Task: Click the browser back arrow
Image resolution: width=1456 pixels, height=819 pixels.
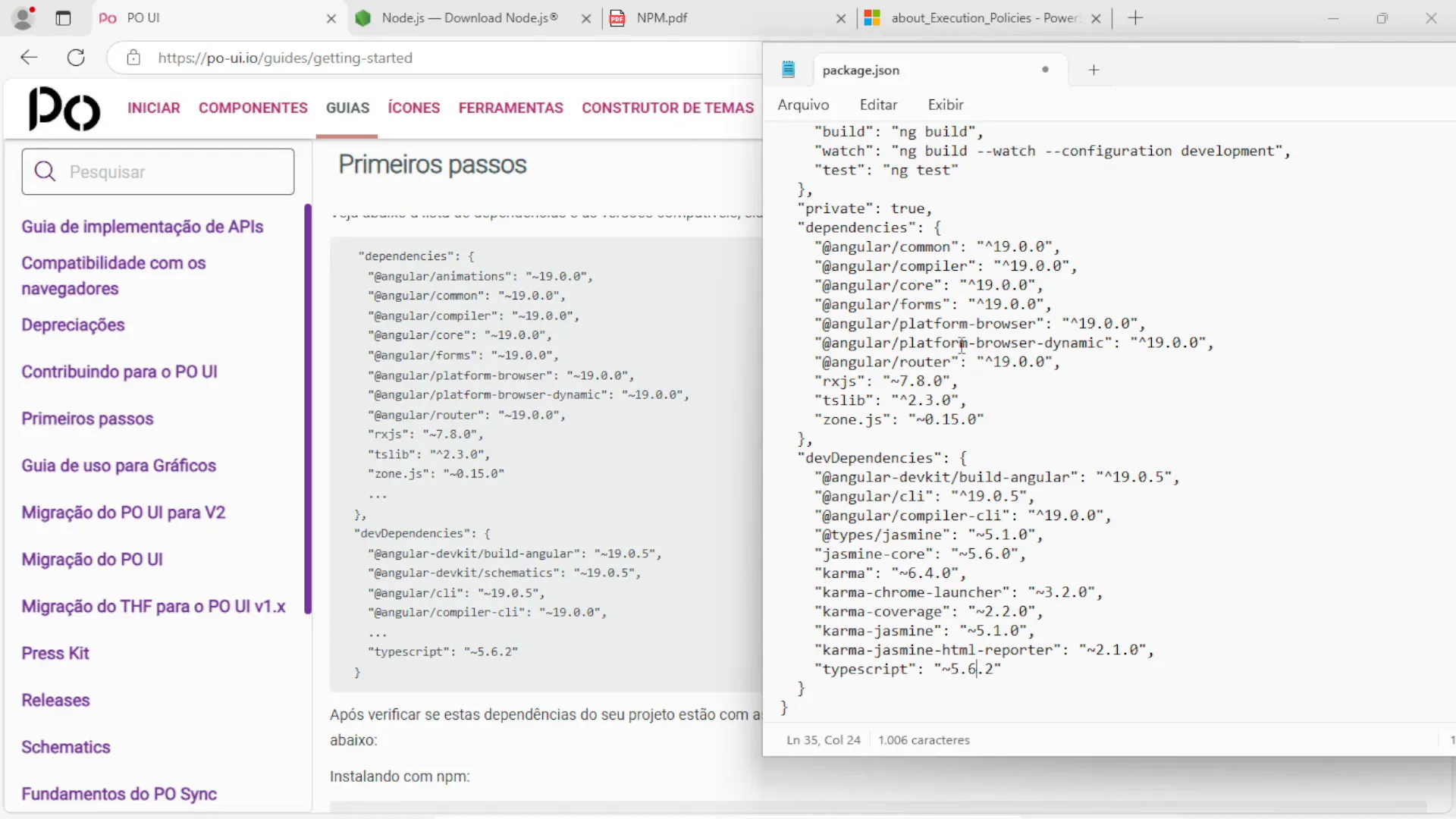Action: (29, 58)
